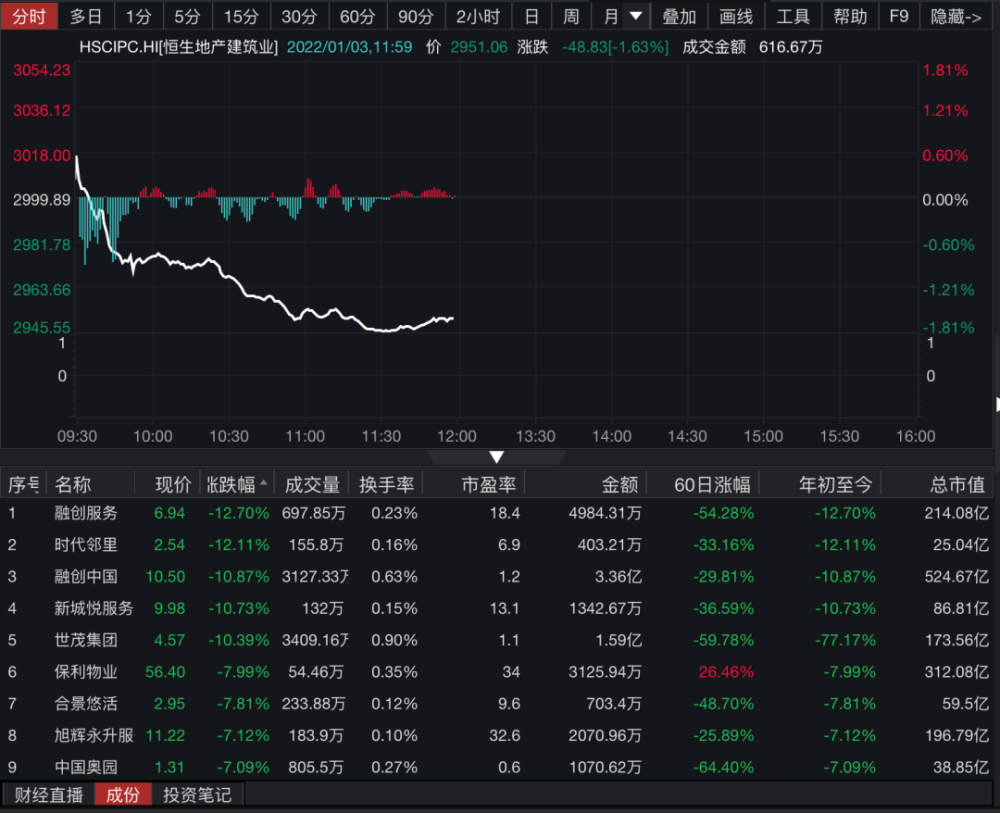Open the 财经直播 tab

pyautogui.click(x=48, y=795)
